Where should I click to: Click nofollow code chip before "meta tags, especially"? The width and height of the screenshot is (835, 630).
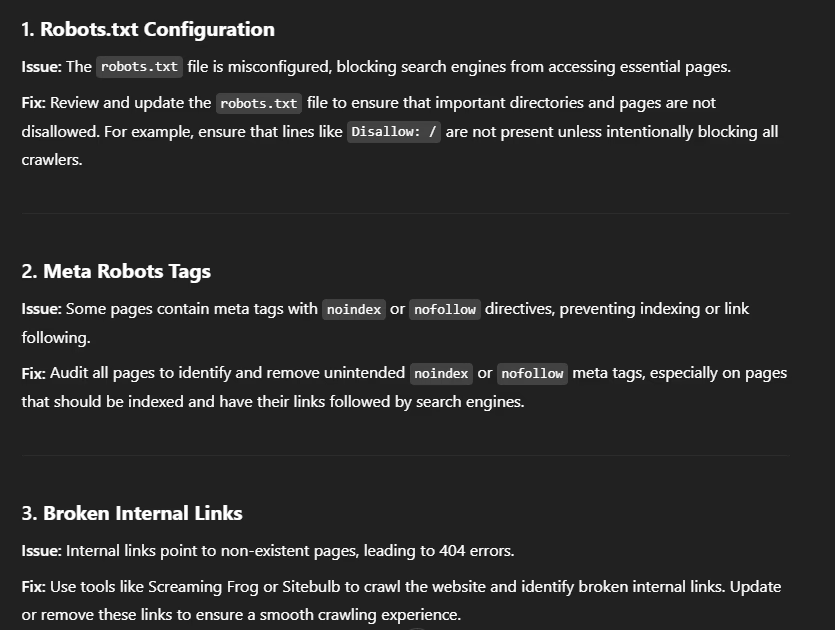coord(532,373)
